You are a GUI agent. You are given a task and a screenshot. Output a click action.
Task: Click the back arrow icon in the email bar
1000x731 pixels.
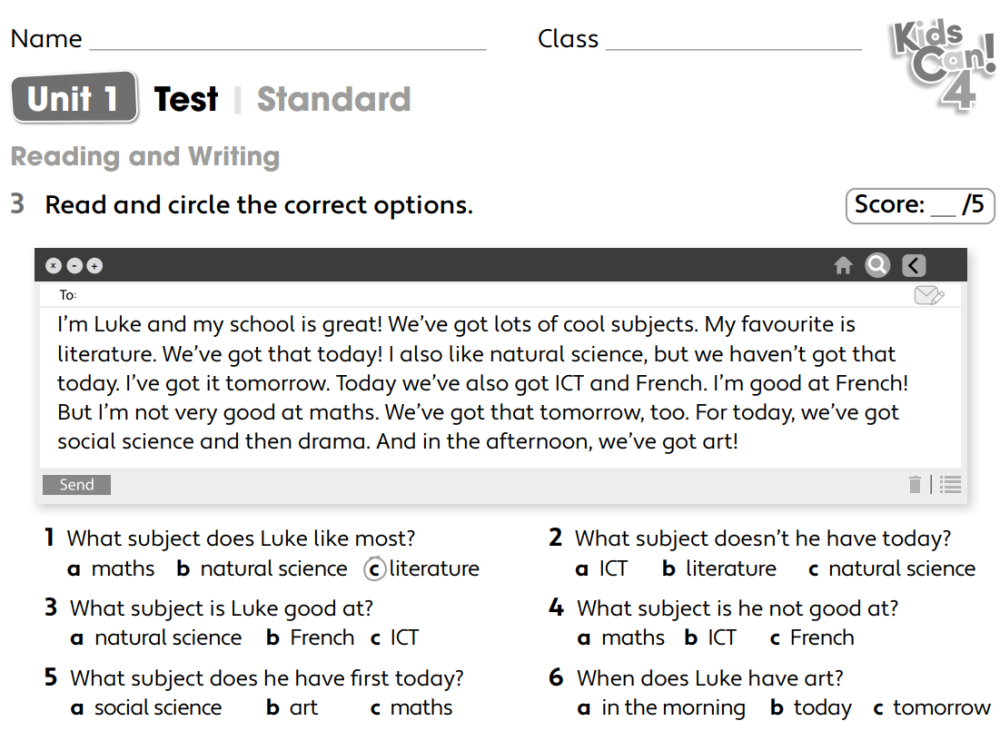tap(914, 265)
